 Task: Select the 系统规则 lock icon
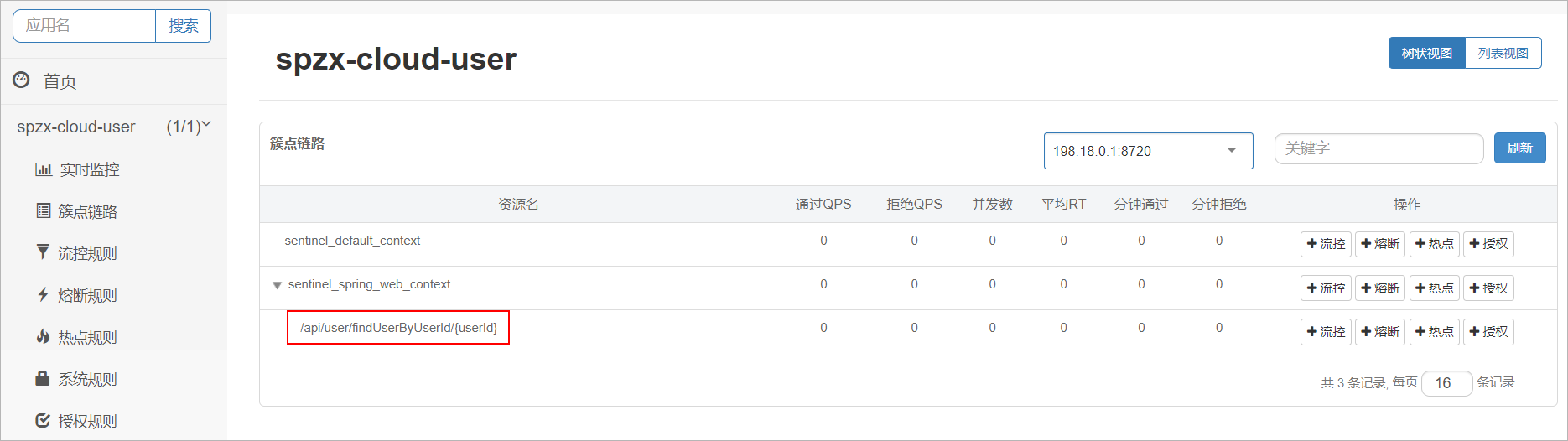pos(43,378)
